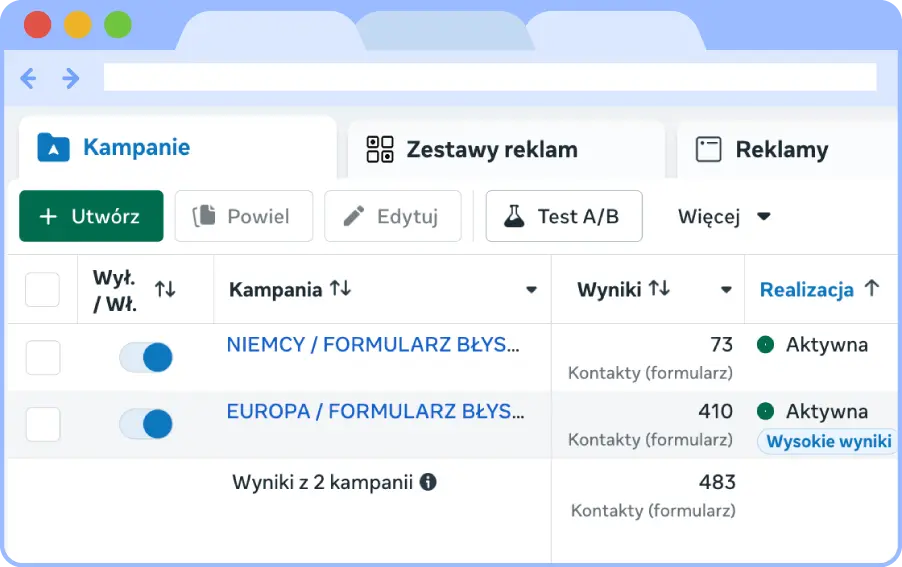The width and height of the screenshot is (902, 567).
Task: Expand the Kampania column dropdown arrow
Action: 532,291
